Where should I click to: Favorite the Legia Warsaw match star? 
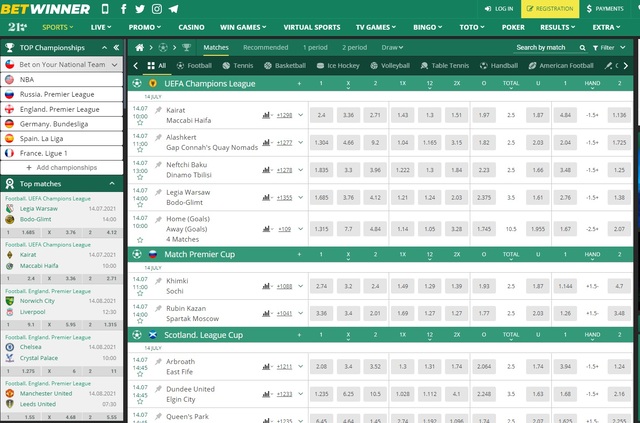click(x=140, y=205)
